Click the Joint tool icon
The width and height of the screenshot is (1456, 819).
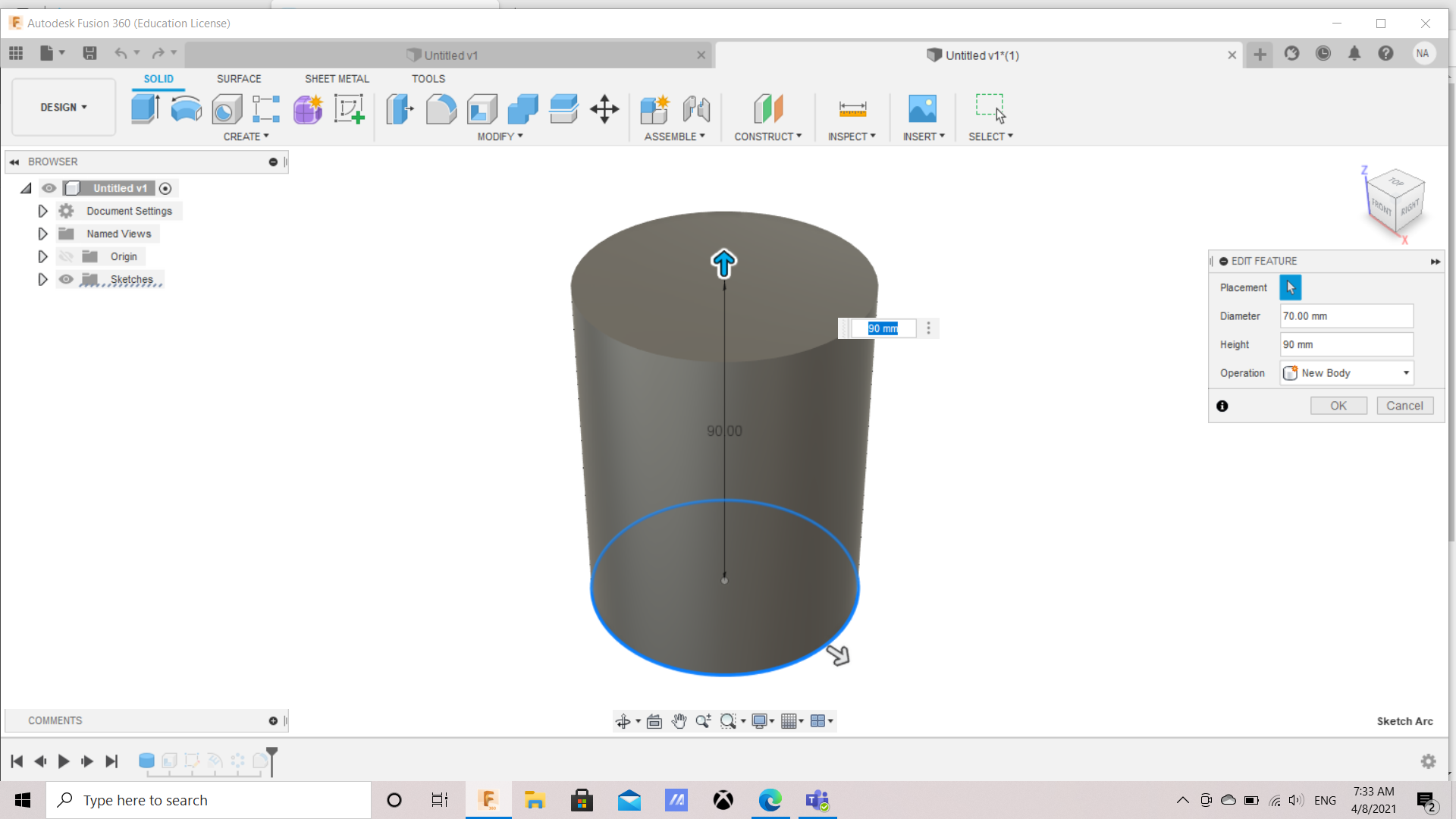tap(696, 108)
